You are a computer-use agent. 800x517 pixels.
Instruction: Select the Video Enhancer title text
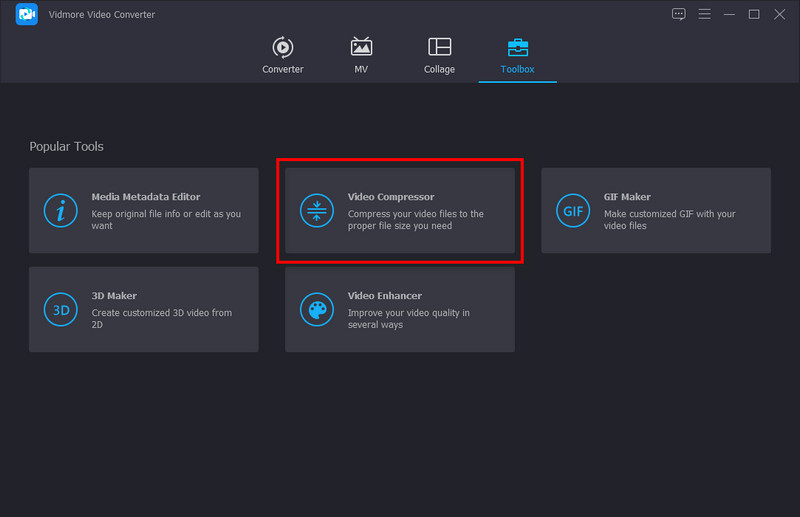click(x=384, y=296)
